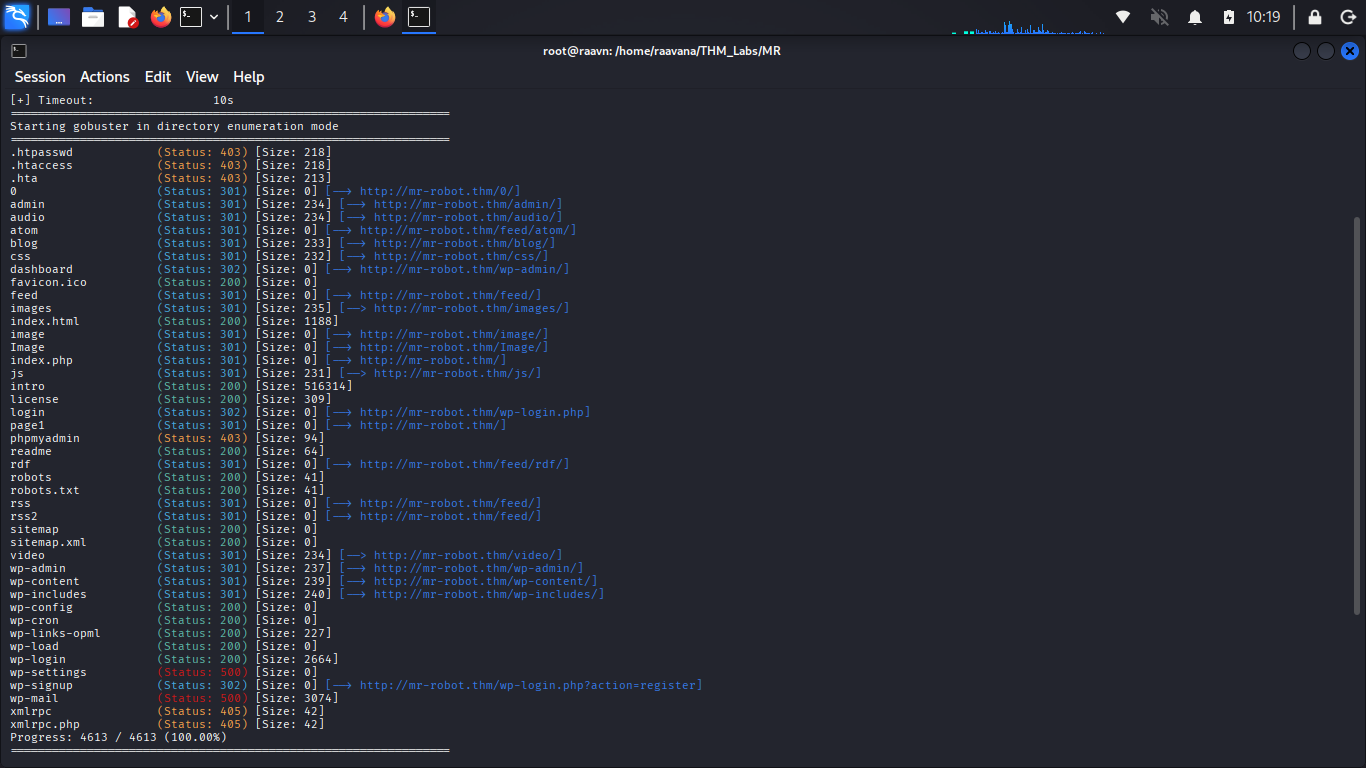Click the 'license' result entry
1366x768 pixels.
coord(35,399)
